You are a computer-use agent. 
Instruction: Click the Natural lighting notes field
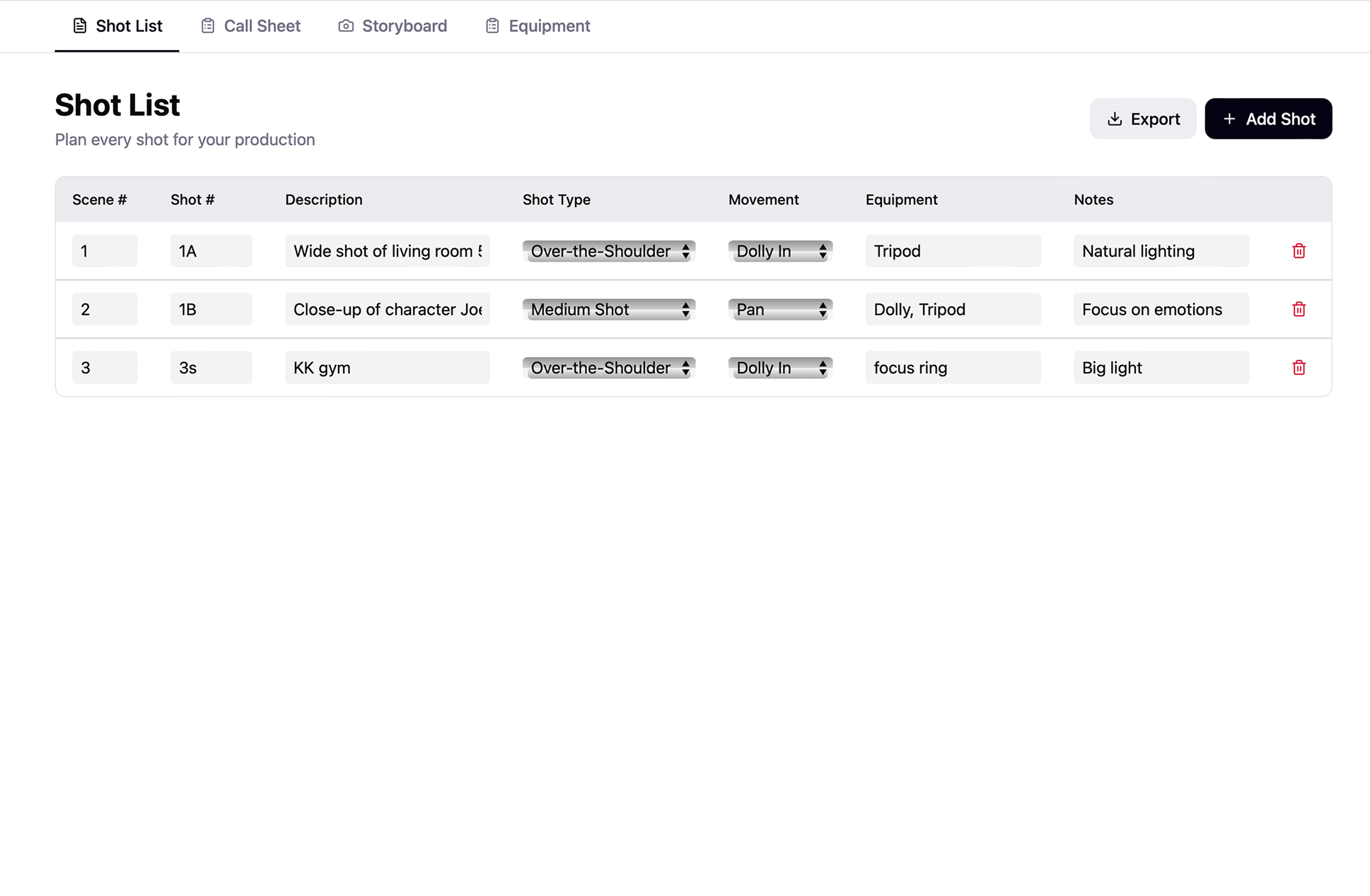click(1161, 251)
